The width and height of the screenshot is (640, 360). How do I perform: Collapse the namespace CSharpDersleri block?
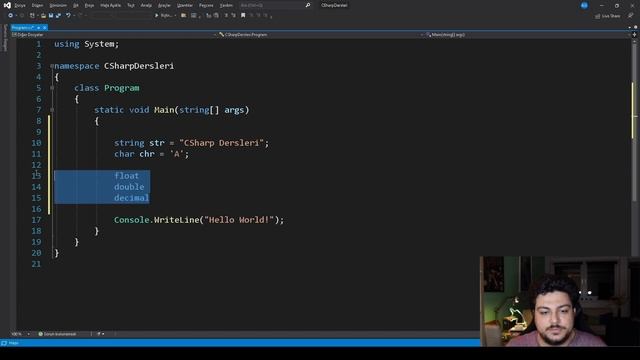pos(52,66)
